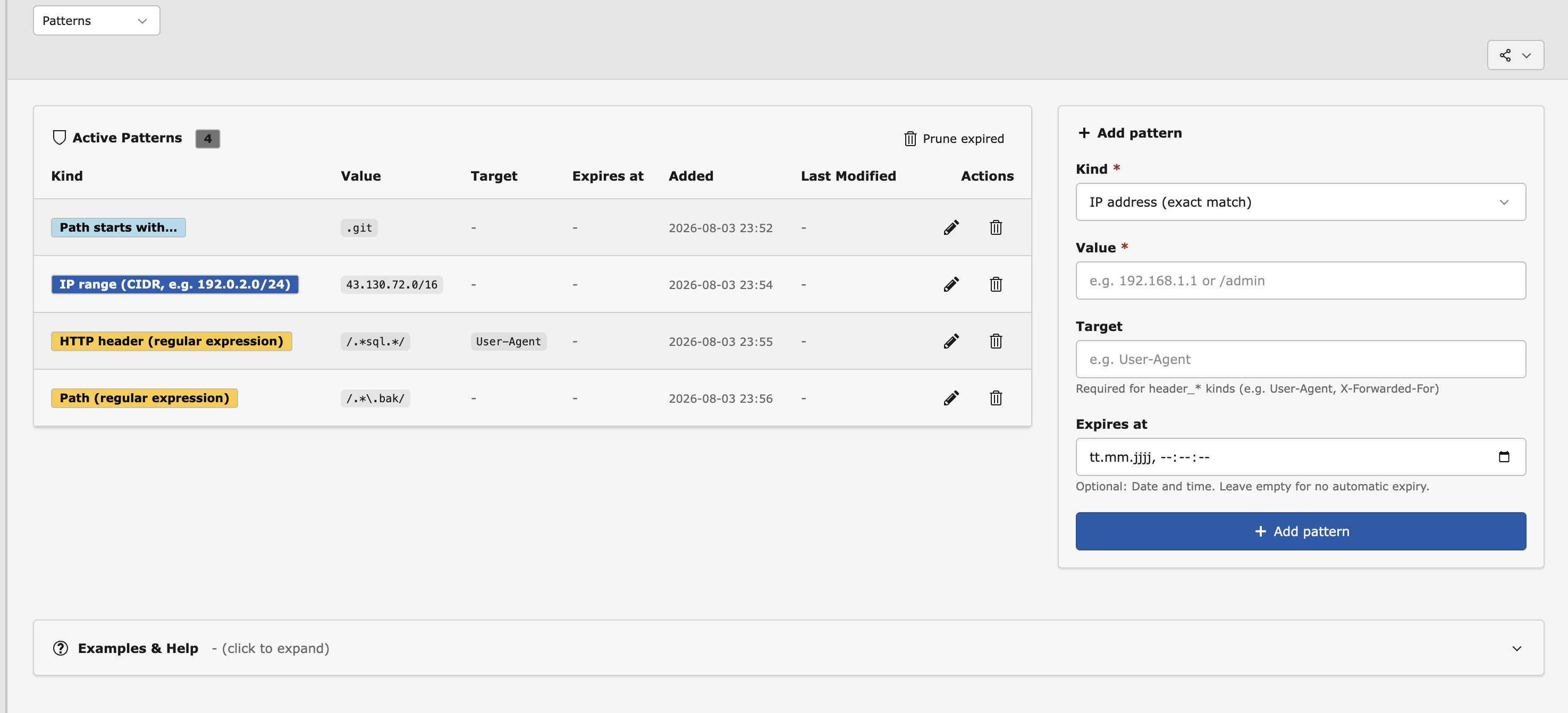Delete the /.*\.bak/ path pattern
This screenshot has width=1568, height=713.
(x=996, y=398)
